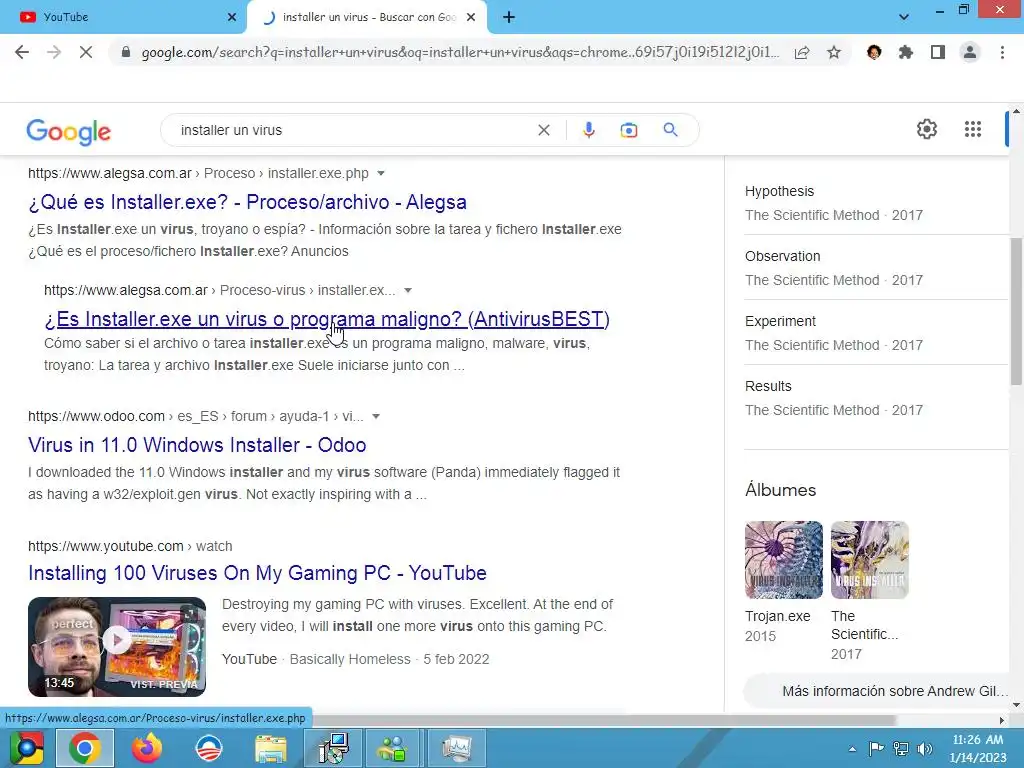Toggle the browser side panel icon

point(938,52)
